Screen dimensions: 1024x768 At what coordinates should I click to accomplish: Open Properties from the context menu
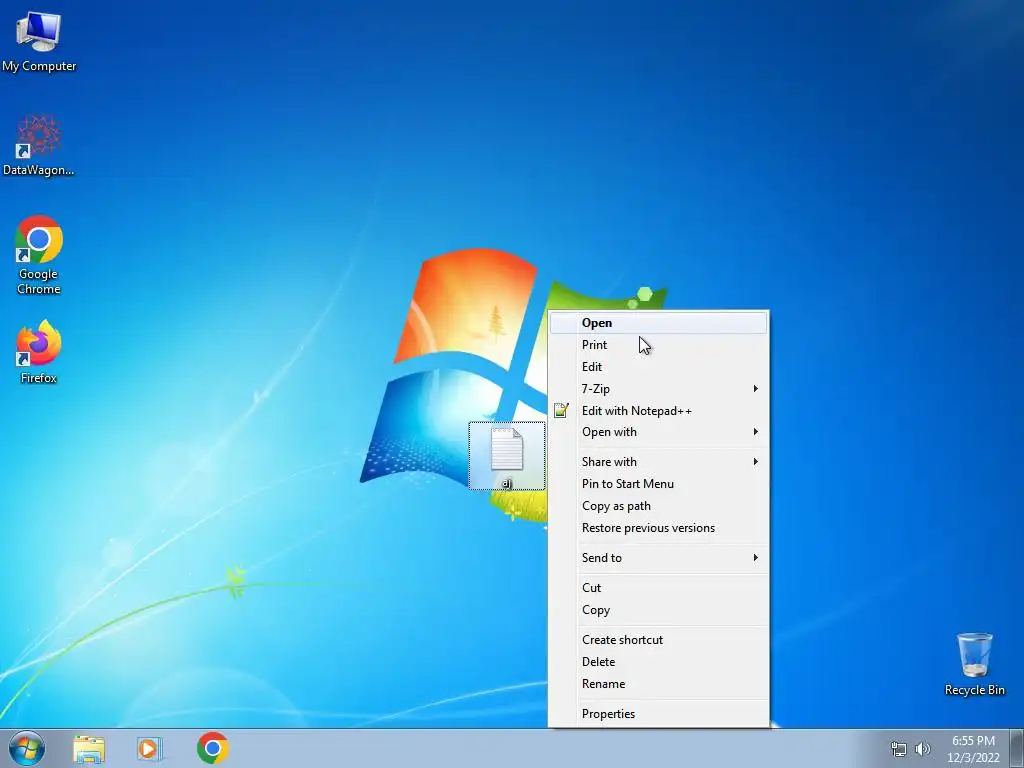tap(658, 714)
